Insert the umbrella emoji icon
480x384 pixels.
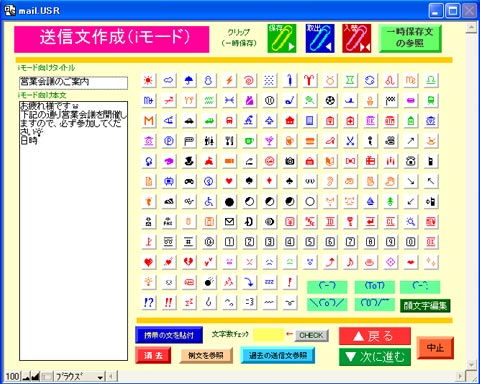pos(189,80)
